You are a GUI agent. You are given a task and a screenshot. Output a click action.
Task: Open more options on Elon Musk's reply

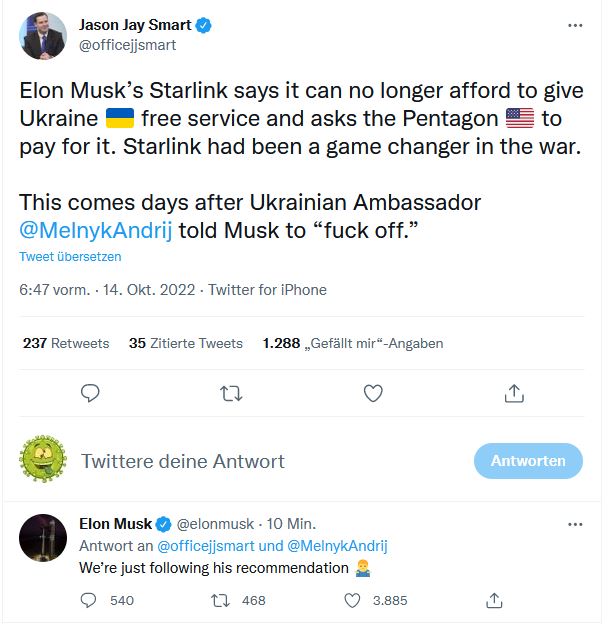573,523
